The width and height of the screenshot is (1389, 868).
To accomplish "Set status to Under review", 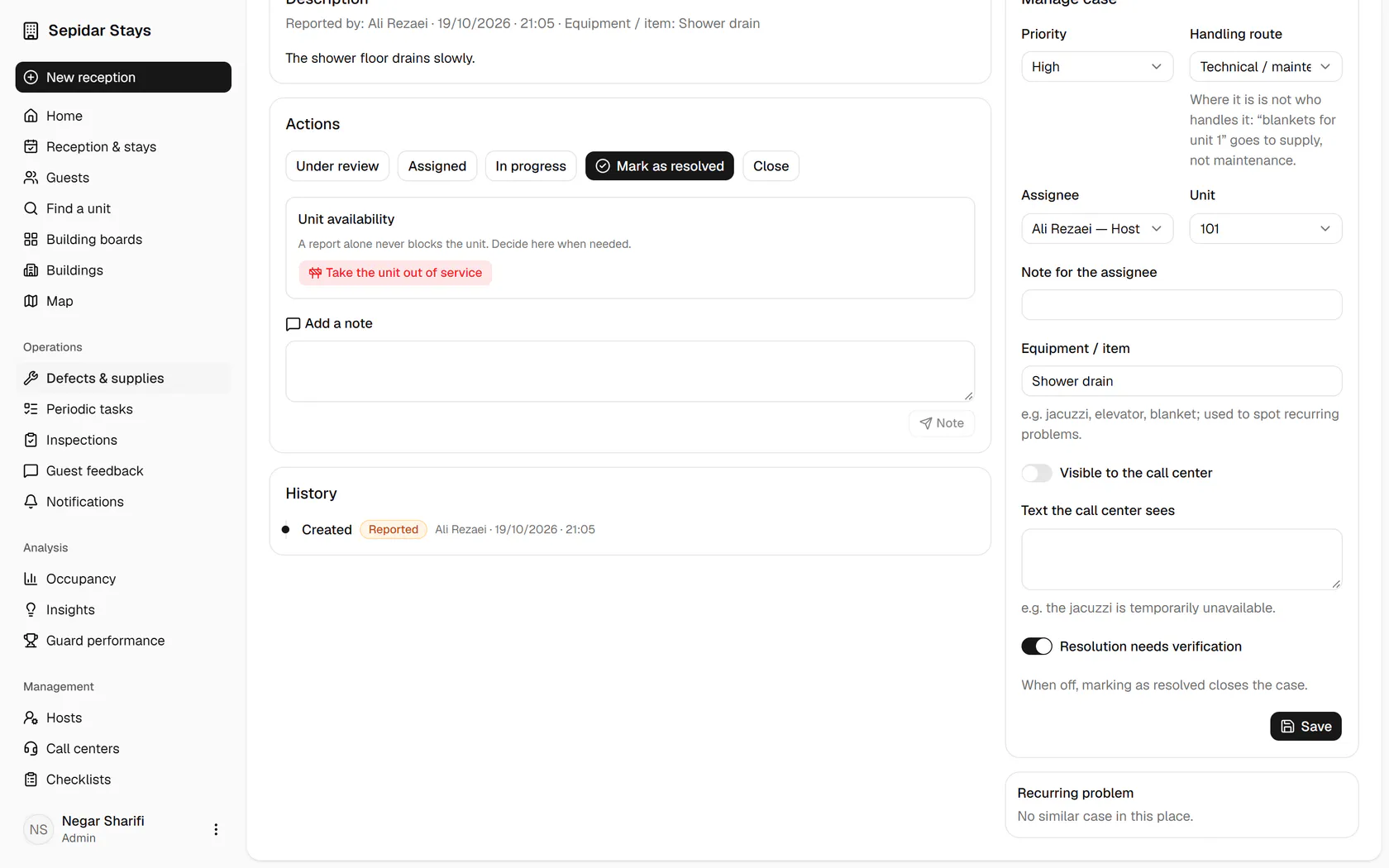I will pos(337,166).
